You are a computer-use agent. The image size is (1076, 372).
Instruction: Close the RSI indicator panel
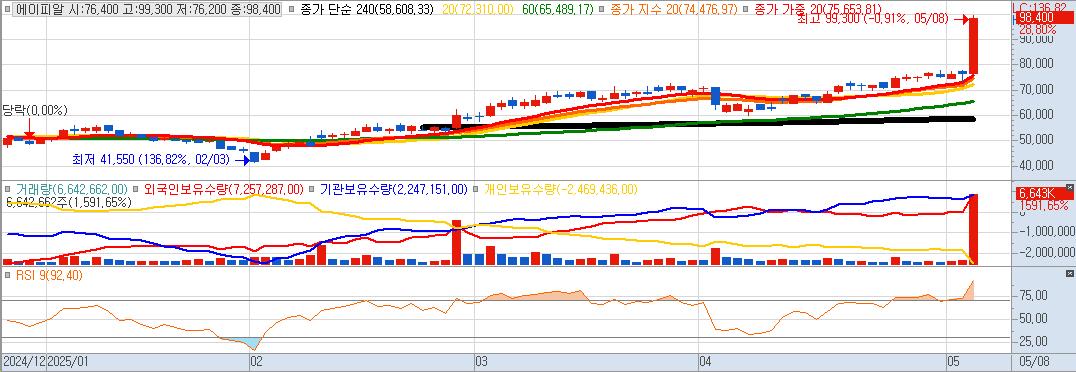click(x=1070, y=273)
